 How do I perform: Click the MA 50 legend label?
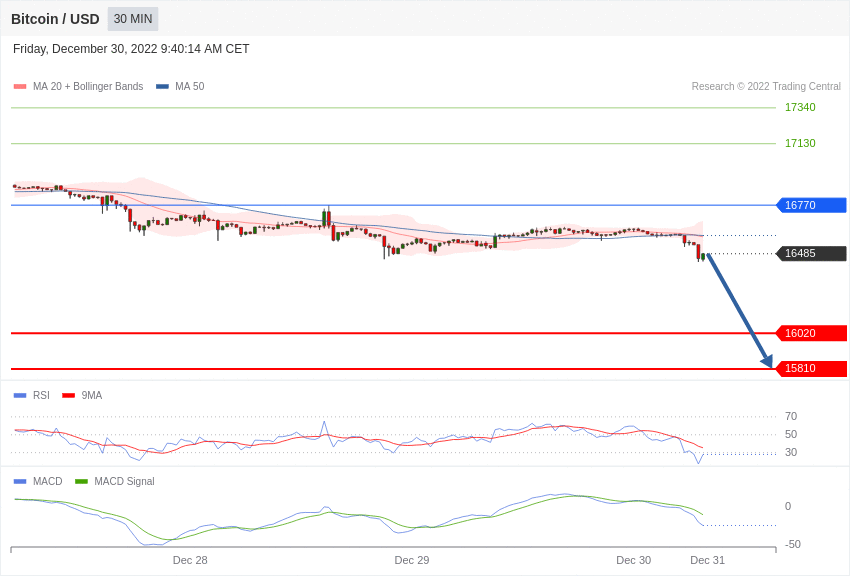190,86
